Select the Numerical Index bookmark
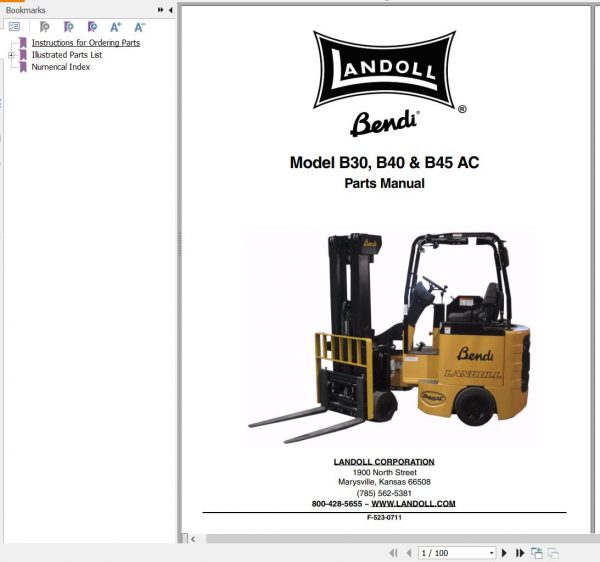Screen dimensions: 600x562 (x=60, y=67)
